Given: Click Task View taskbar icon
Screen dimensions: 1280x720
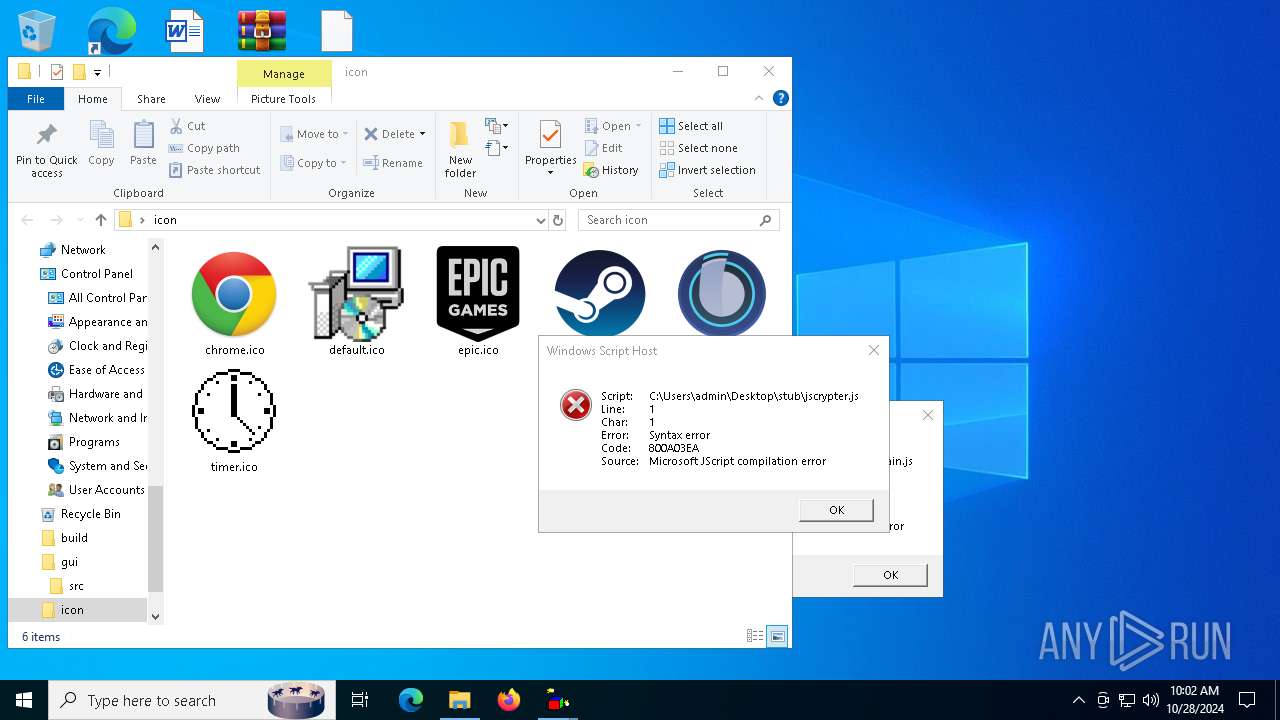Looking at the screenshot, I should point(360,700).
